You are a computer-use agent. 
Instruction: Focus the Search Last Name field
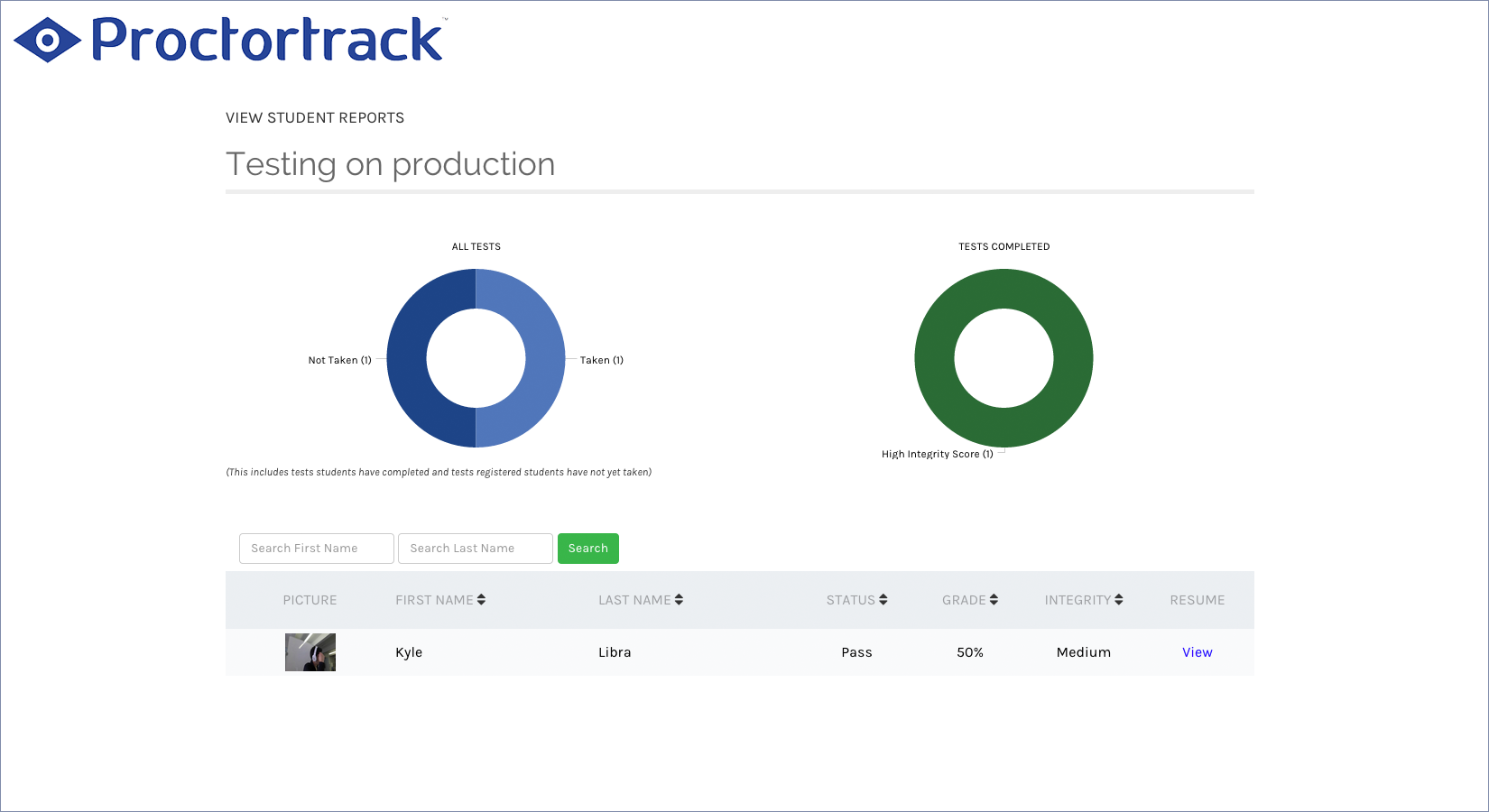pos(475,549)
